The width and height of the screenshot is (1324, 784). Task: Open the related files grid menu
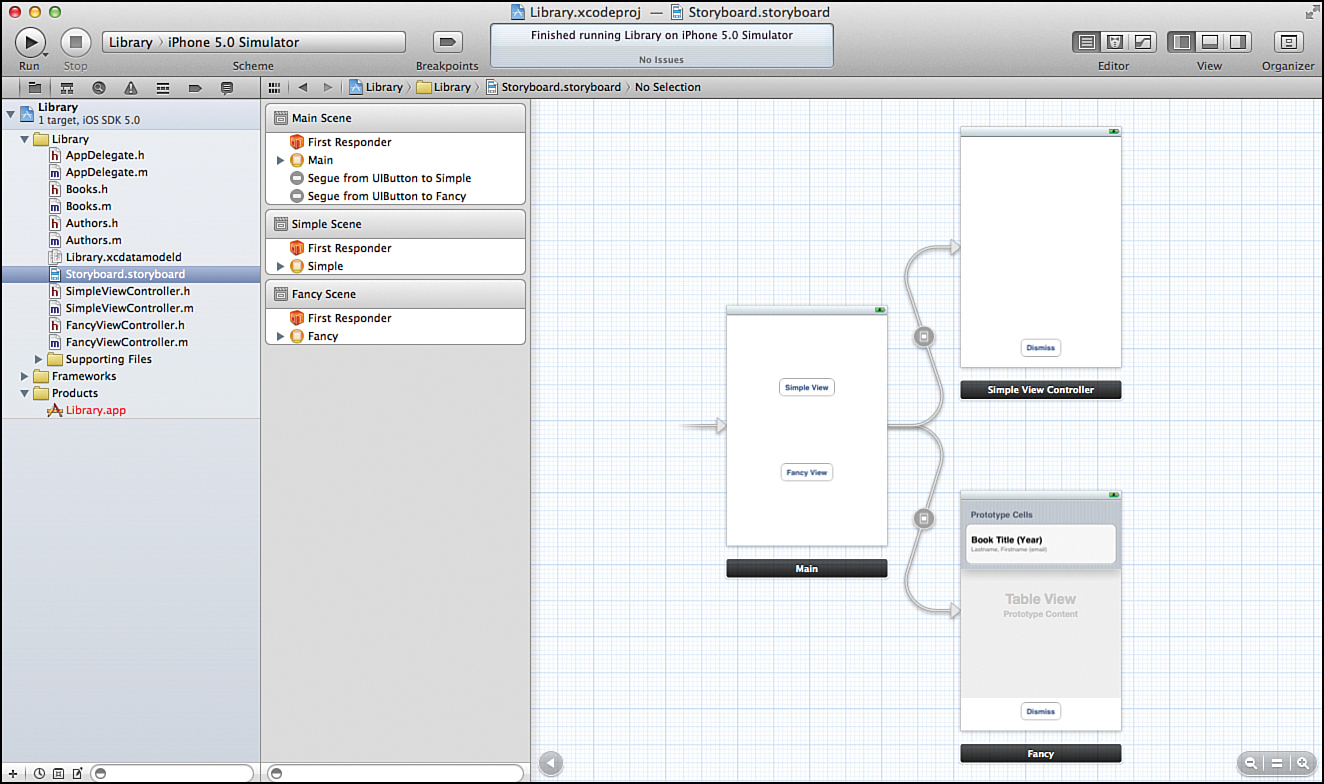(275, 87)
